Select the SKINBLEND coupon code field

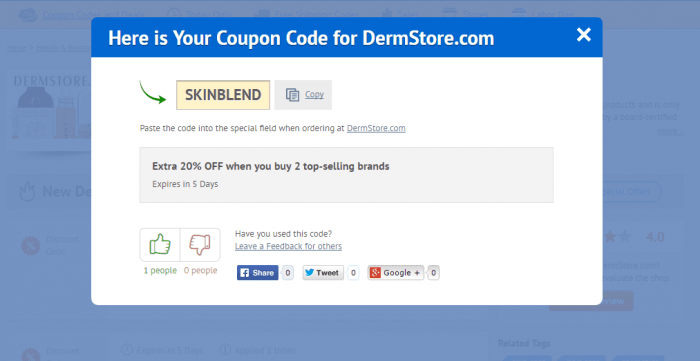(x=223, y=95)
